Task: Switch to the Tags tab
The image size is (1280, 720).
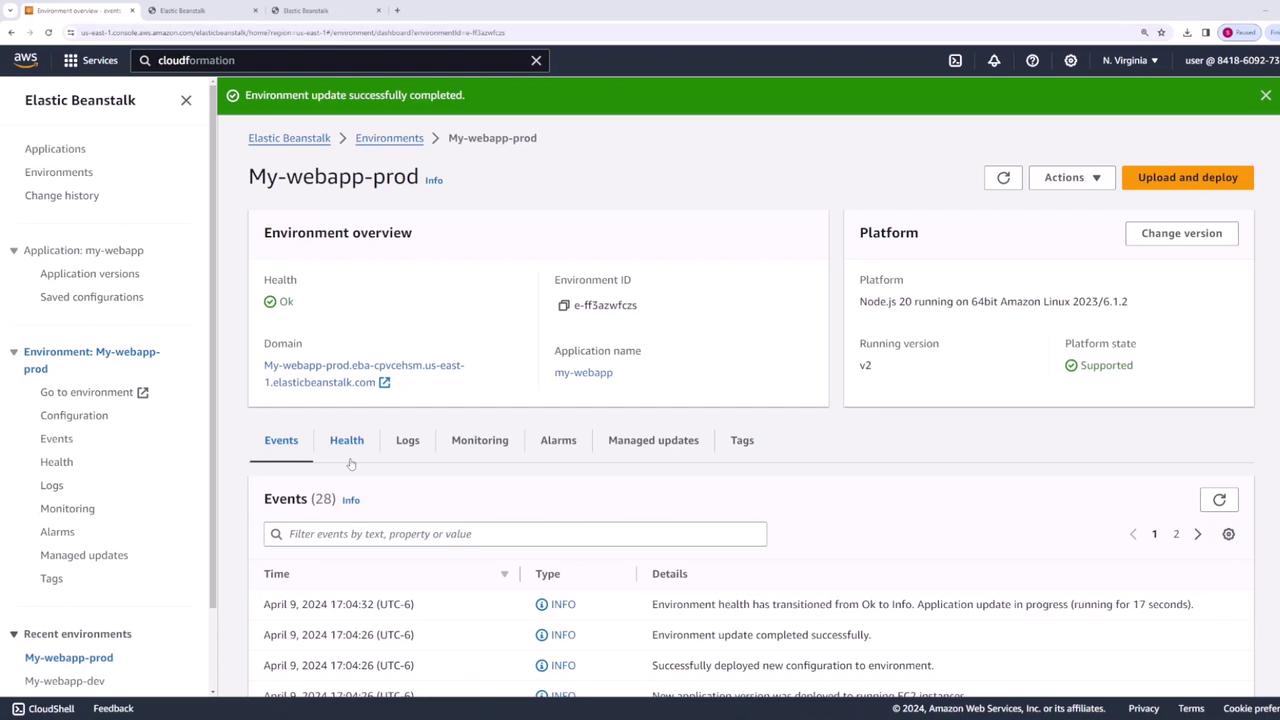Action: [x=742, y=440]
